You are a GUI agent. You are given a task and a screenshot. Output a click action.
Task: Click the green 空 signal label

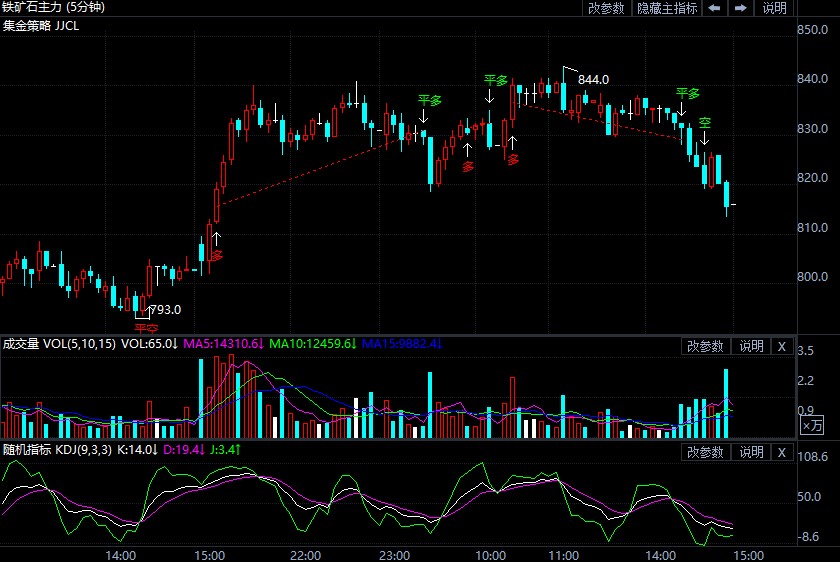pos(704,123)
